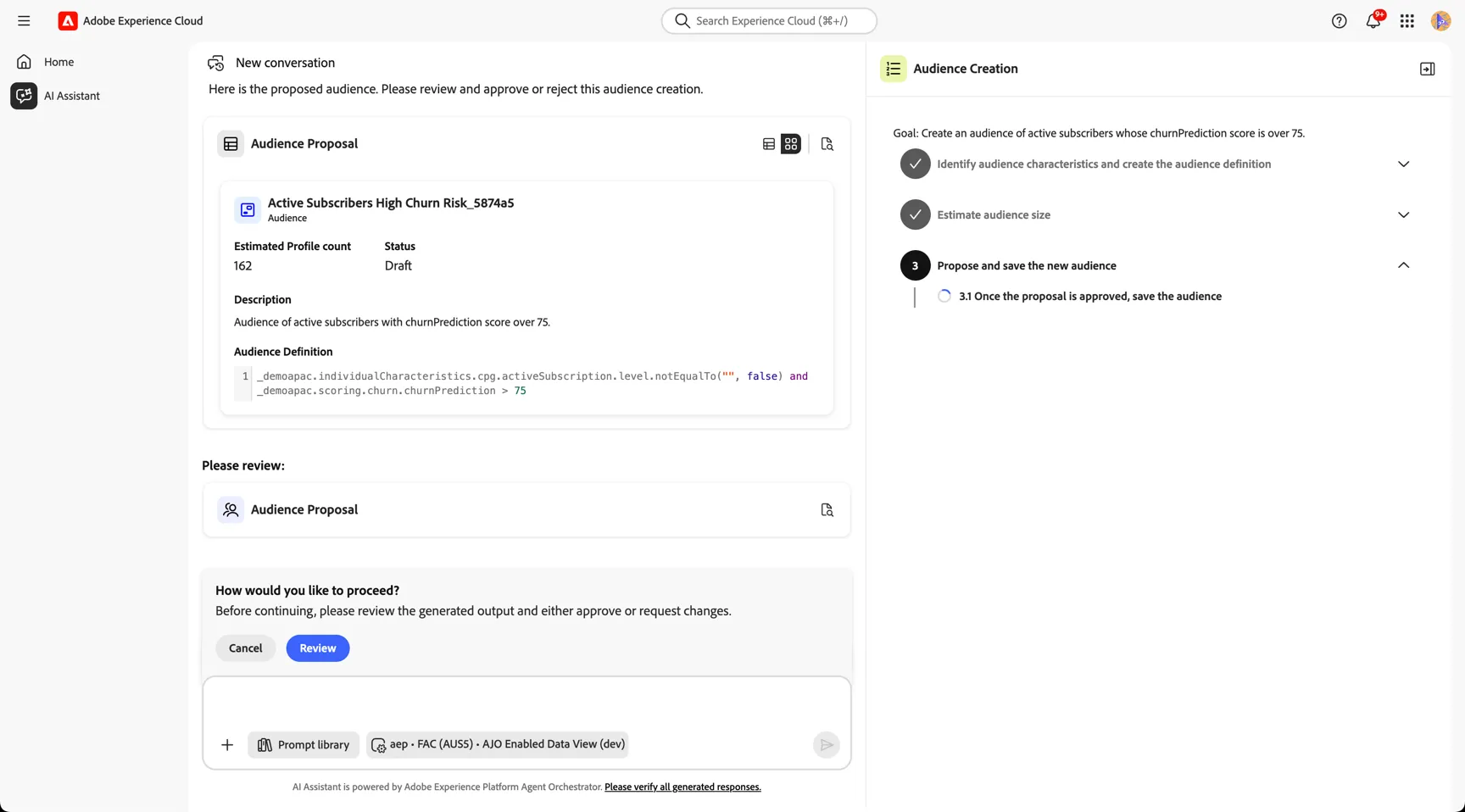Screen dimensions: 1465x812
Task: Open preview icon in Please review card
Action: [x=827, y=510]
